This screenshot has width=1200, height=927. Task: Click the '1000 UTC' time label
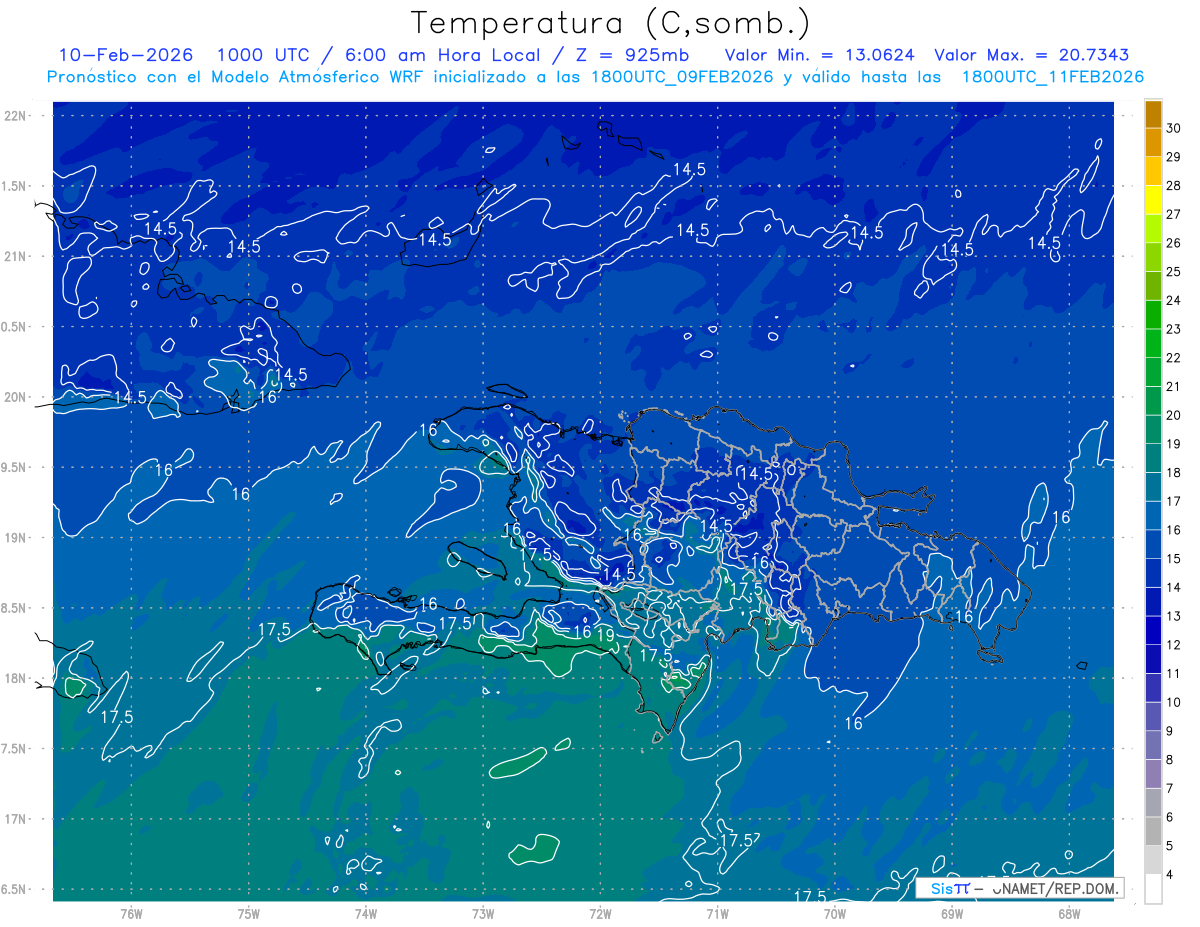point(265,55)
